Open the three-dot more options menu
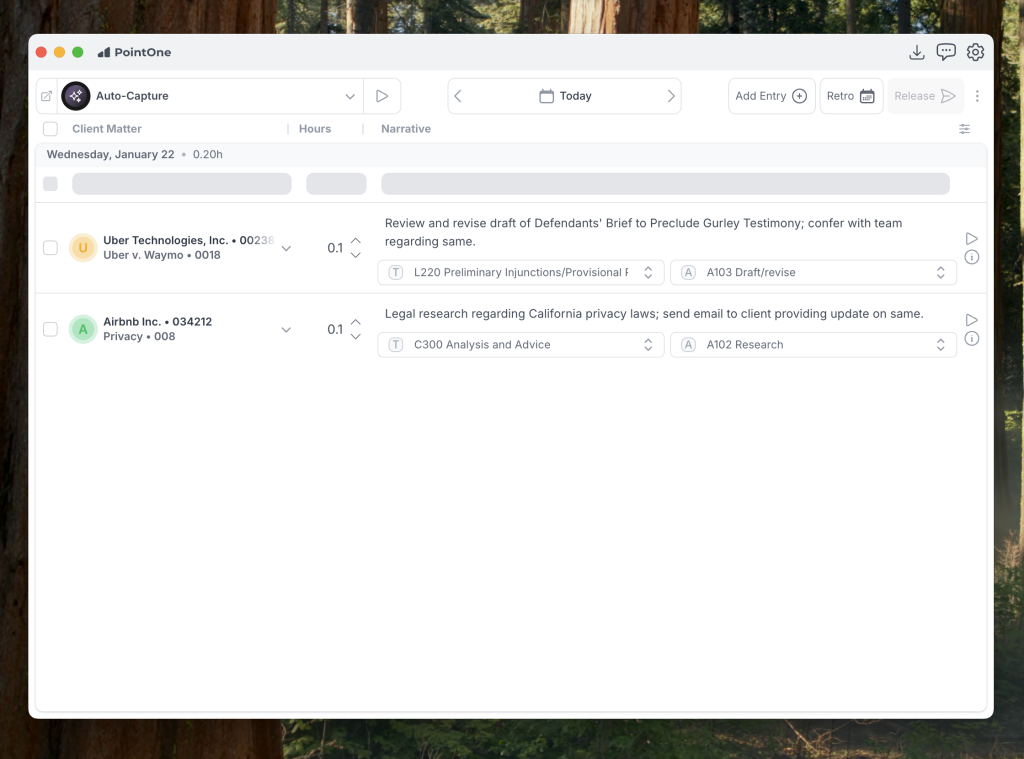The width and height of the screenshot is (1024, 759). (977, 96)
